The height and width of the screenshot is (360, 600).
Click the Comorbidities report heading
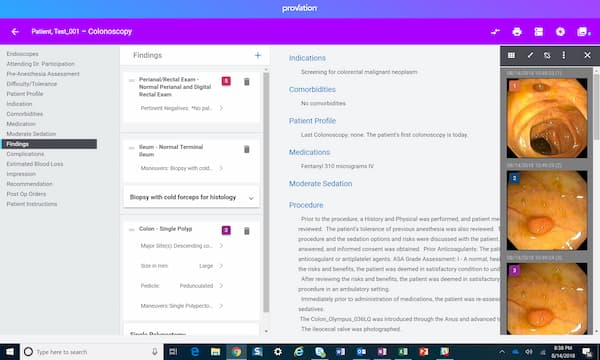tap(312, 90)
